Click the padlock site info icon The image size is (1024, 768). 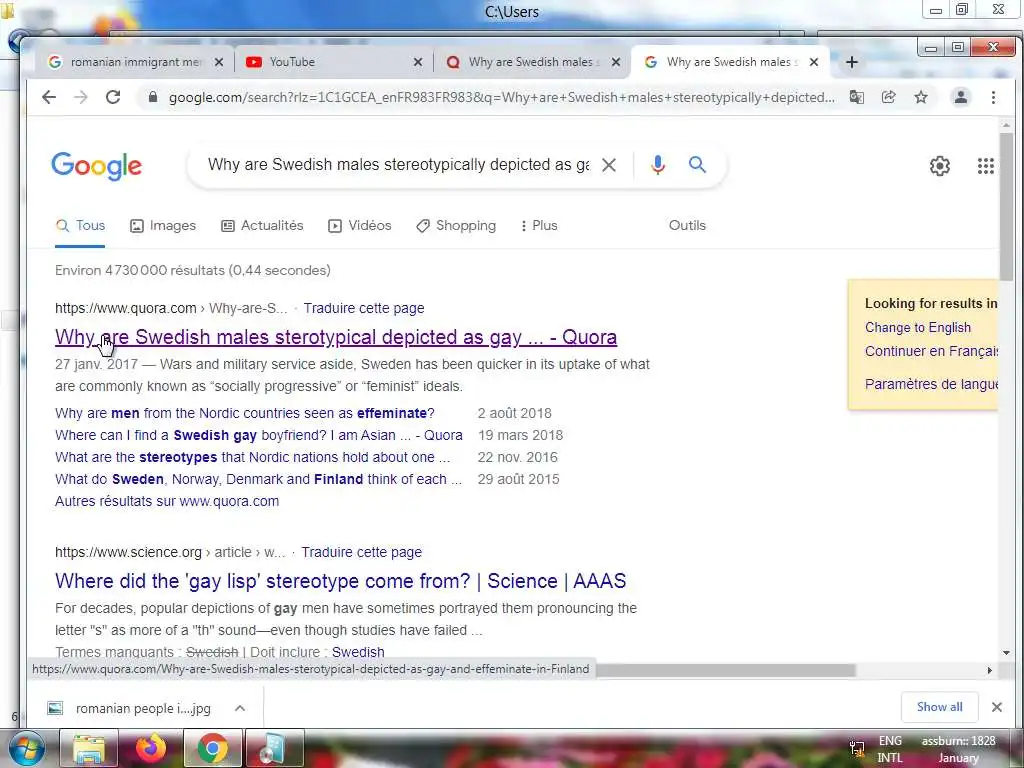(153, 97)
